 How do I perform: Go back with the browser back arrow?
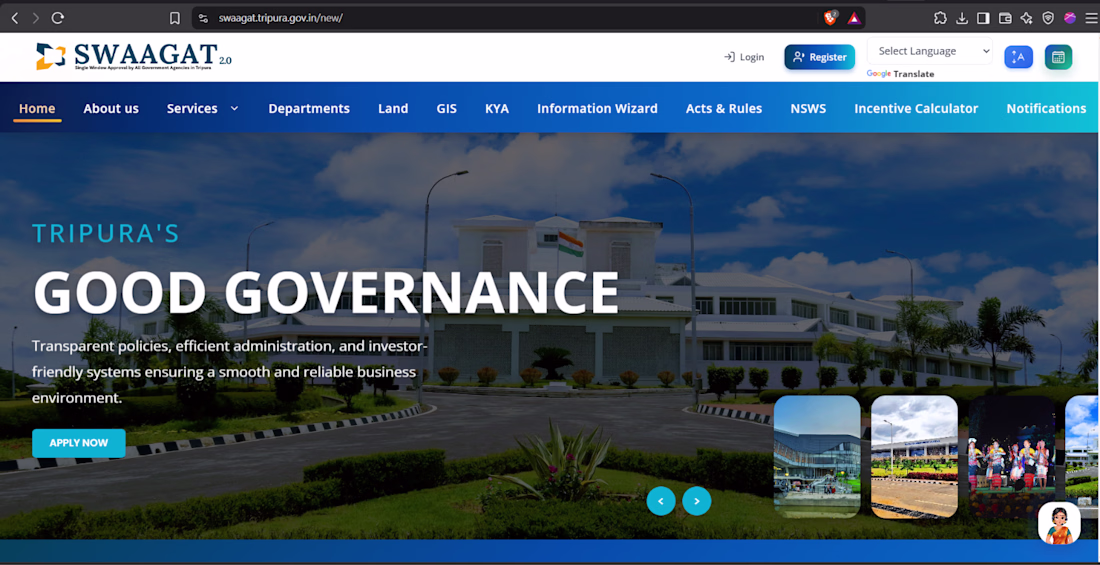(x=15, y=18)
